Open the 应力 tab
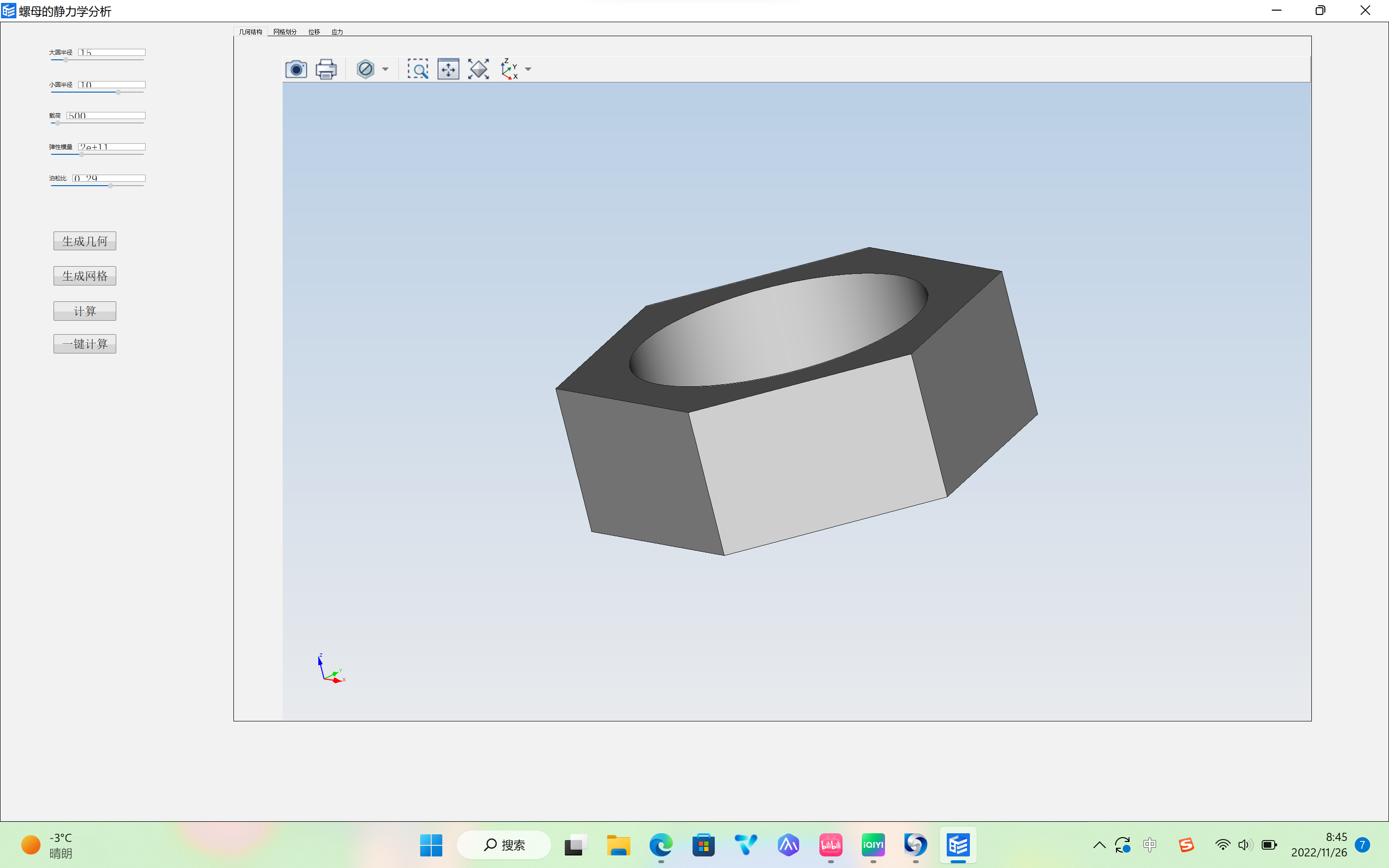This screenshot has height=868, width=1389. click(x=337, y=31)
